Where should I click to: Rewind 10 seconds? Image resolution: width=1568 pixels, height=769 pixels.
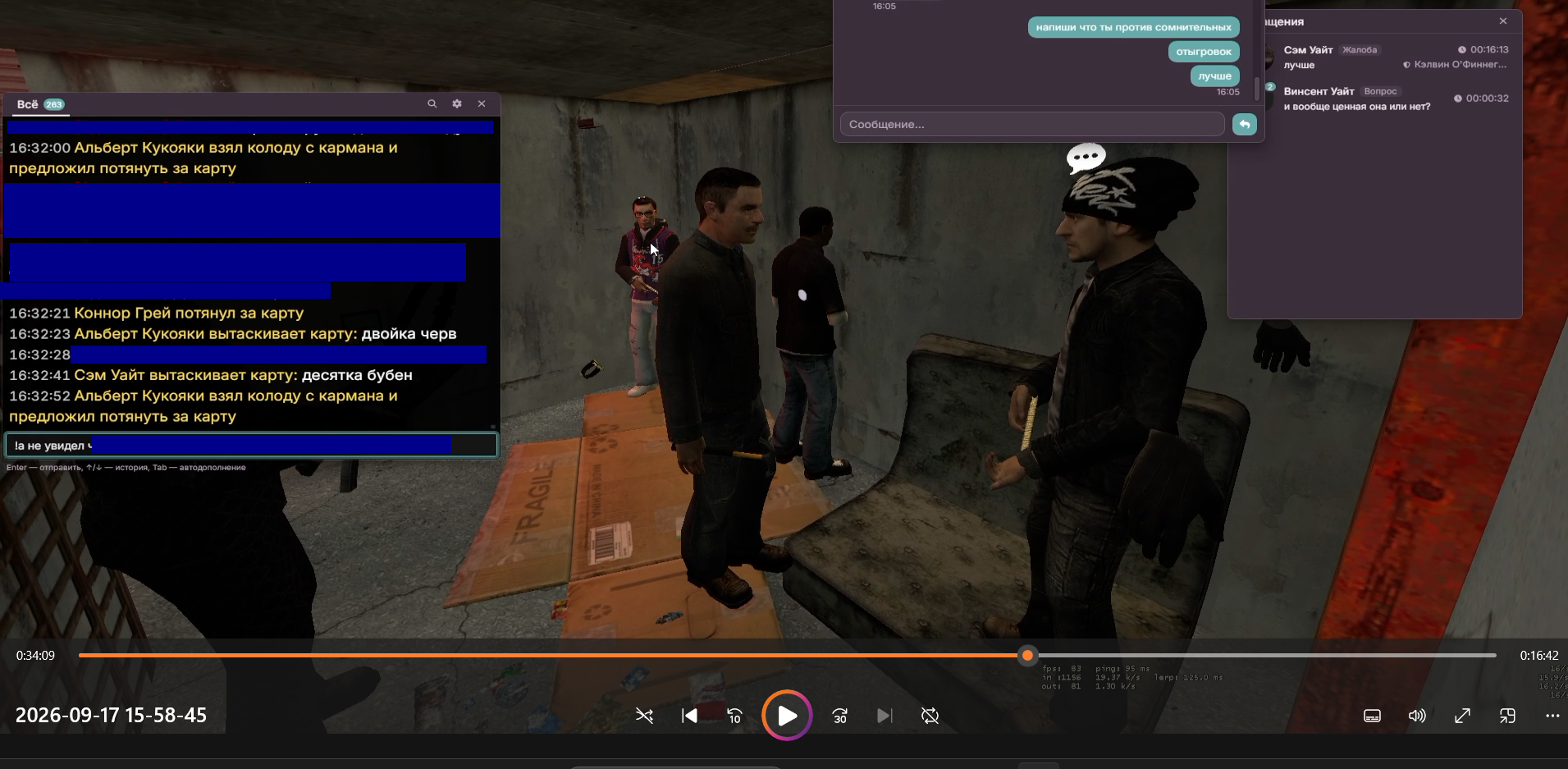[x=735, y=716]
